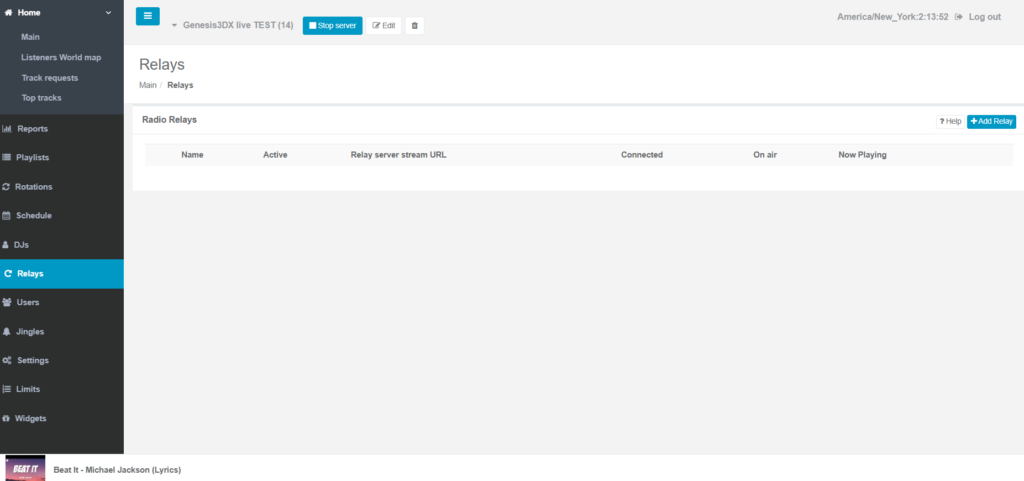The height and width of the screenshot is (481, 1024).
Task: Click the Add Relay button
Action: pos(991,121)
